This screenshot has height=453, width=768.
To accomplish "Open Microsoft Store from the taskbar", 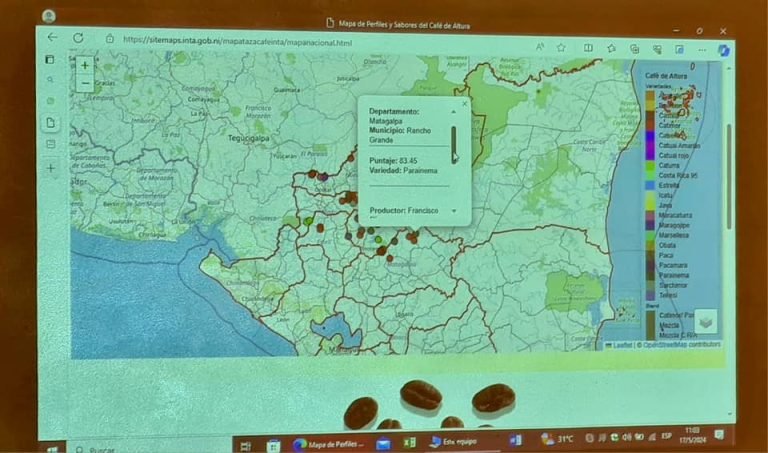I will tap(273, 446).
